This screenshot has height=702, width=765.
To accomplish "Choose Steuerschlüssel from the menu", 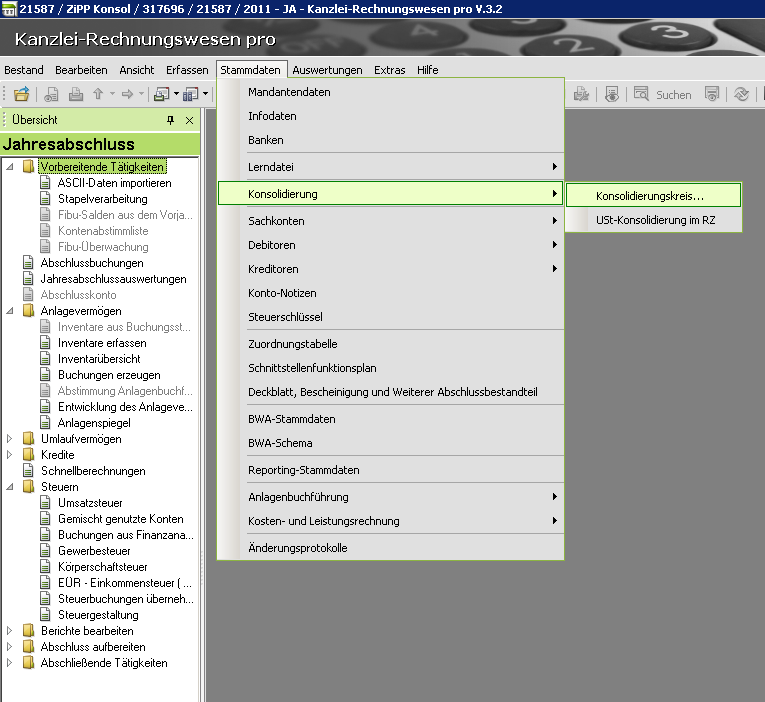I will 391,317.
